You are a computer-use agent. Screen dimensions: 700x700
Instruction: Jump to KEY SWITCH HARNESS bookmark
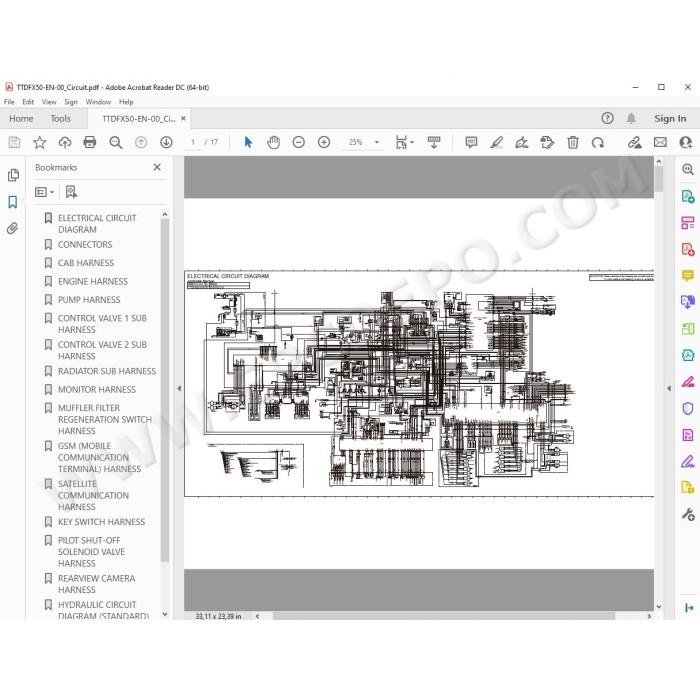[101, 522]
